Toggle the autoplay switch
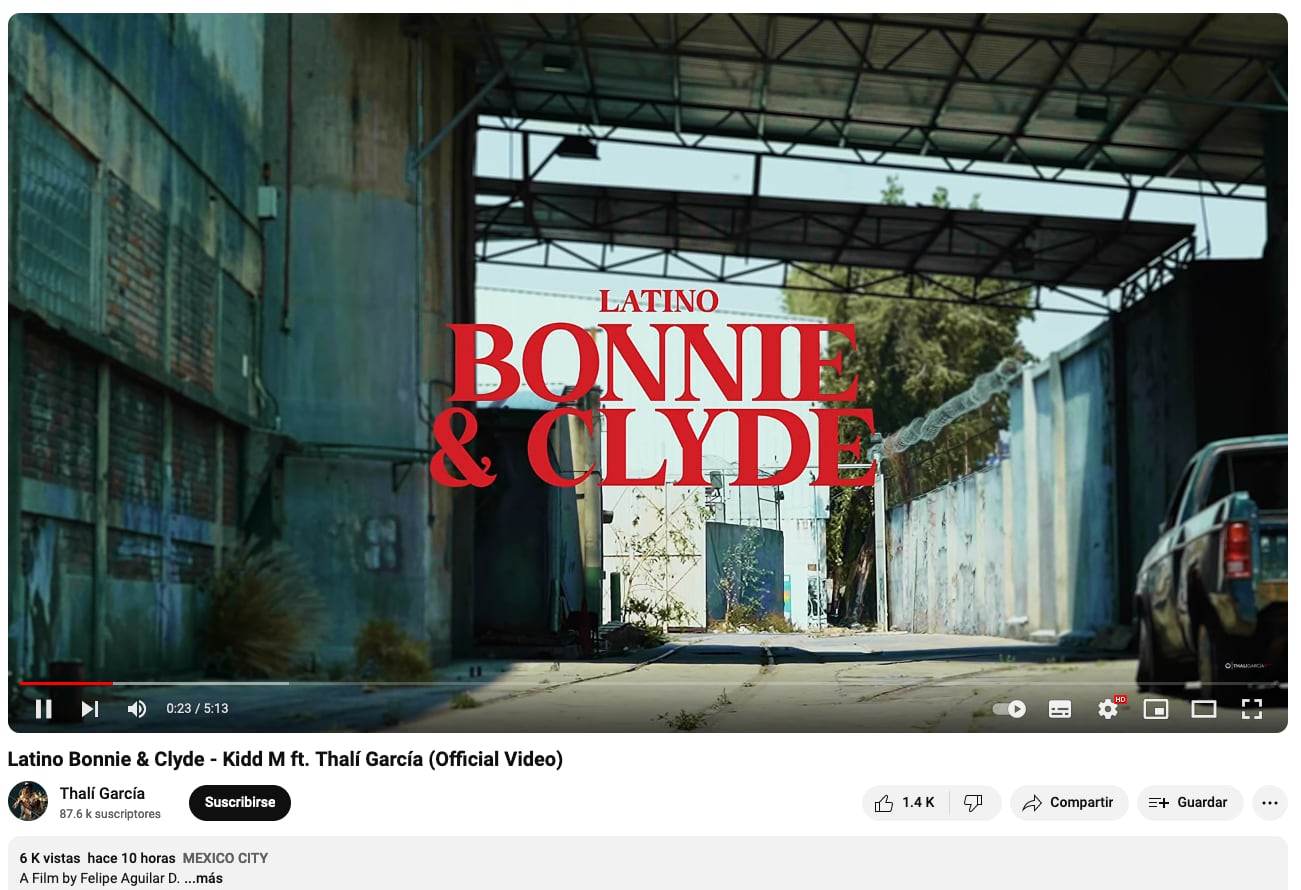Screen dimensions: 1301x890 click(x=1009, y=709)
